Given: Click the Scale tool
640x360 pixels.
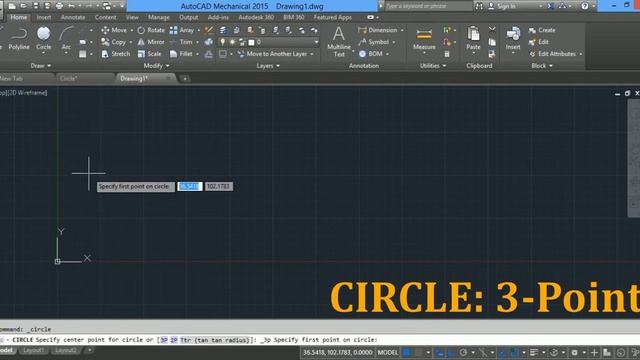Looking at the screenshot, I should click(149, 54).
